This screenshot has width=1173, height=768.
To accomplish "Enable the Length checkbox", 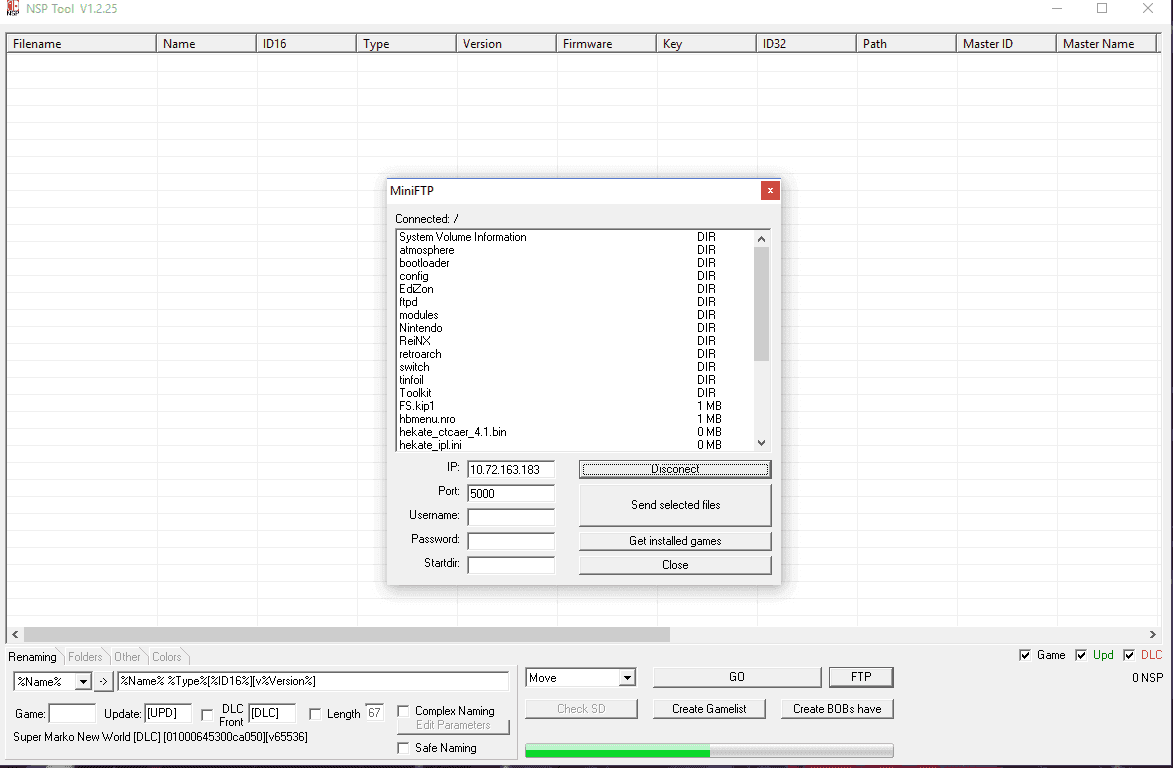I will [x=315, y=714].
